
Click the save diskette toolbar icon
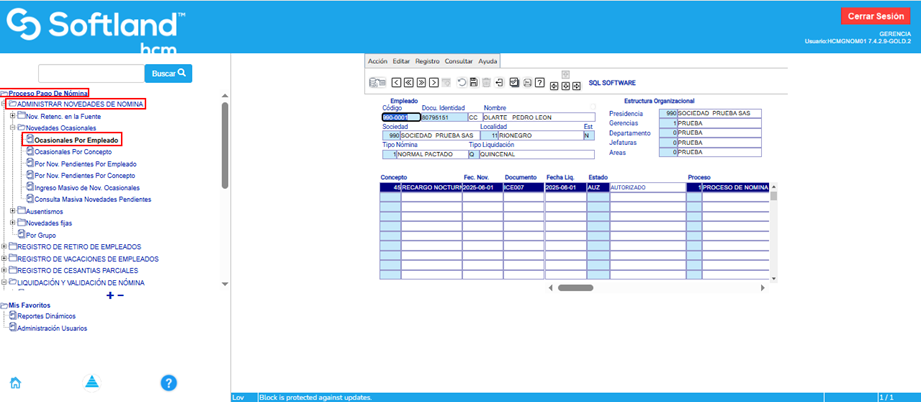473,82
